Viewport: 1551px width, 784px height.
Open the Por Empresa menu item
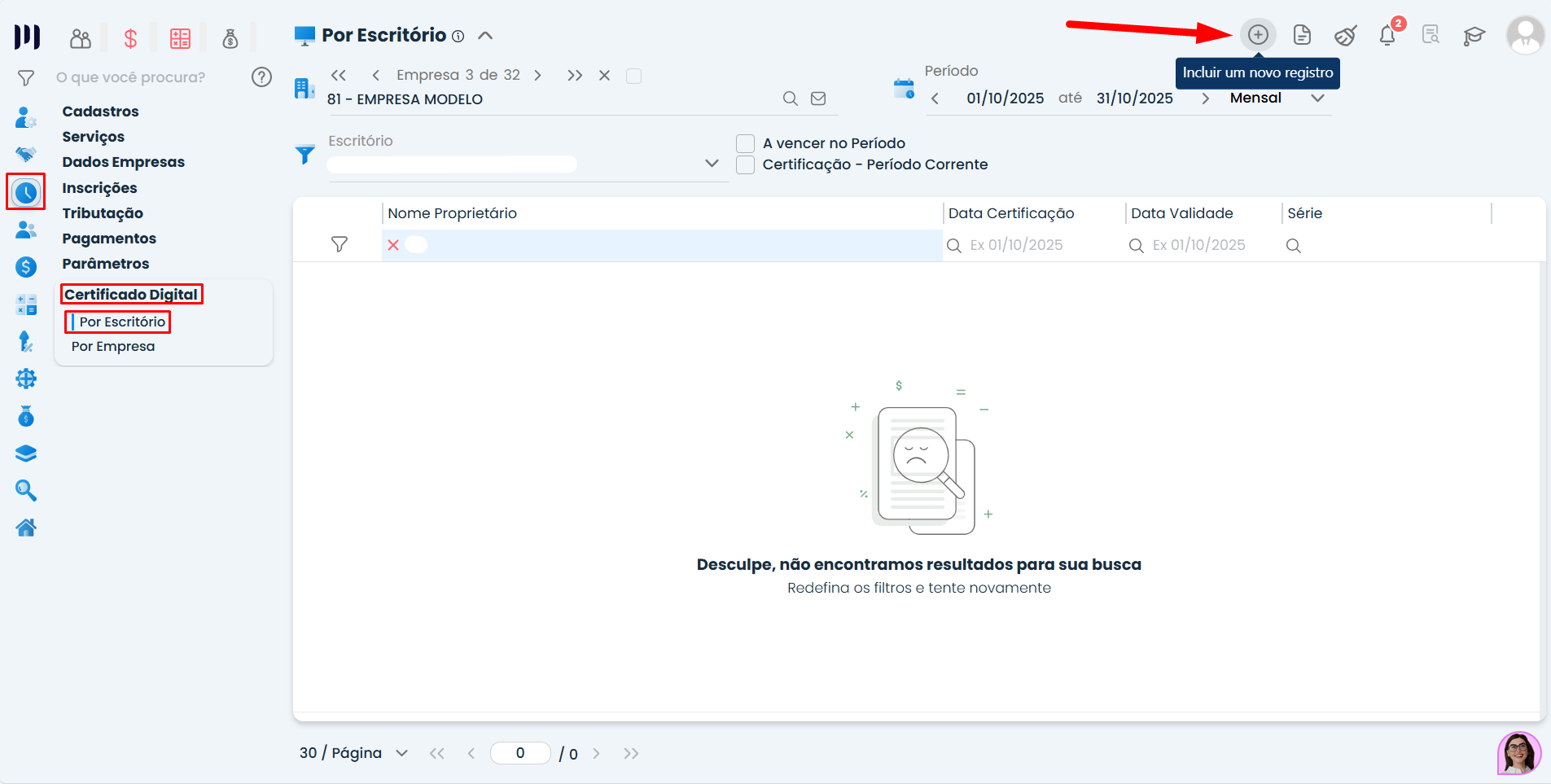[113, 346]
